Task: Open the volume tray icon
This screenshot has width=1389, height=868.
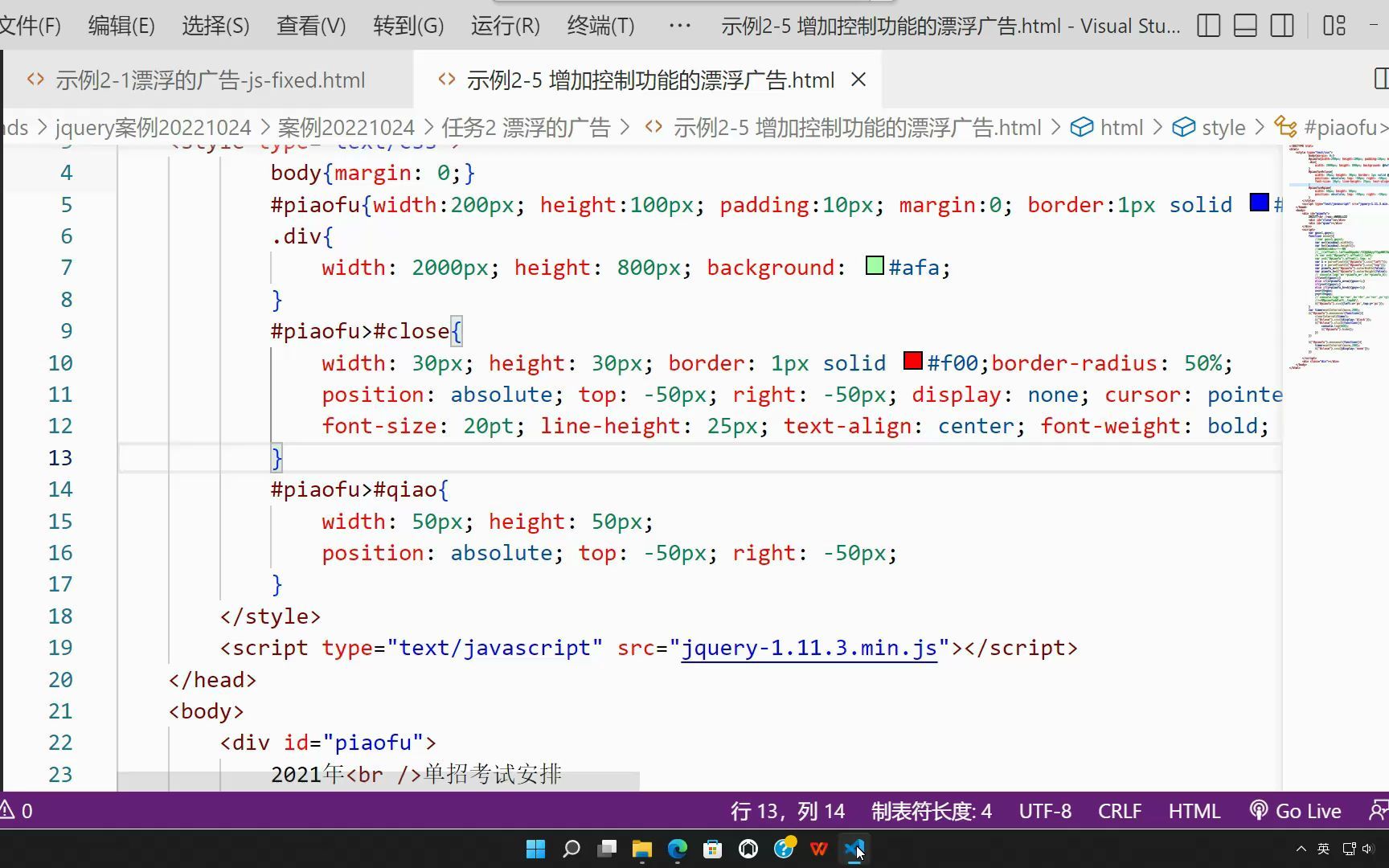Action: (x=1367, y=849)
